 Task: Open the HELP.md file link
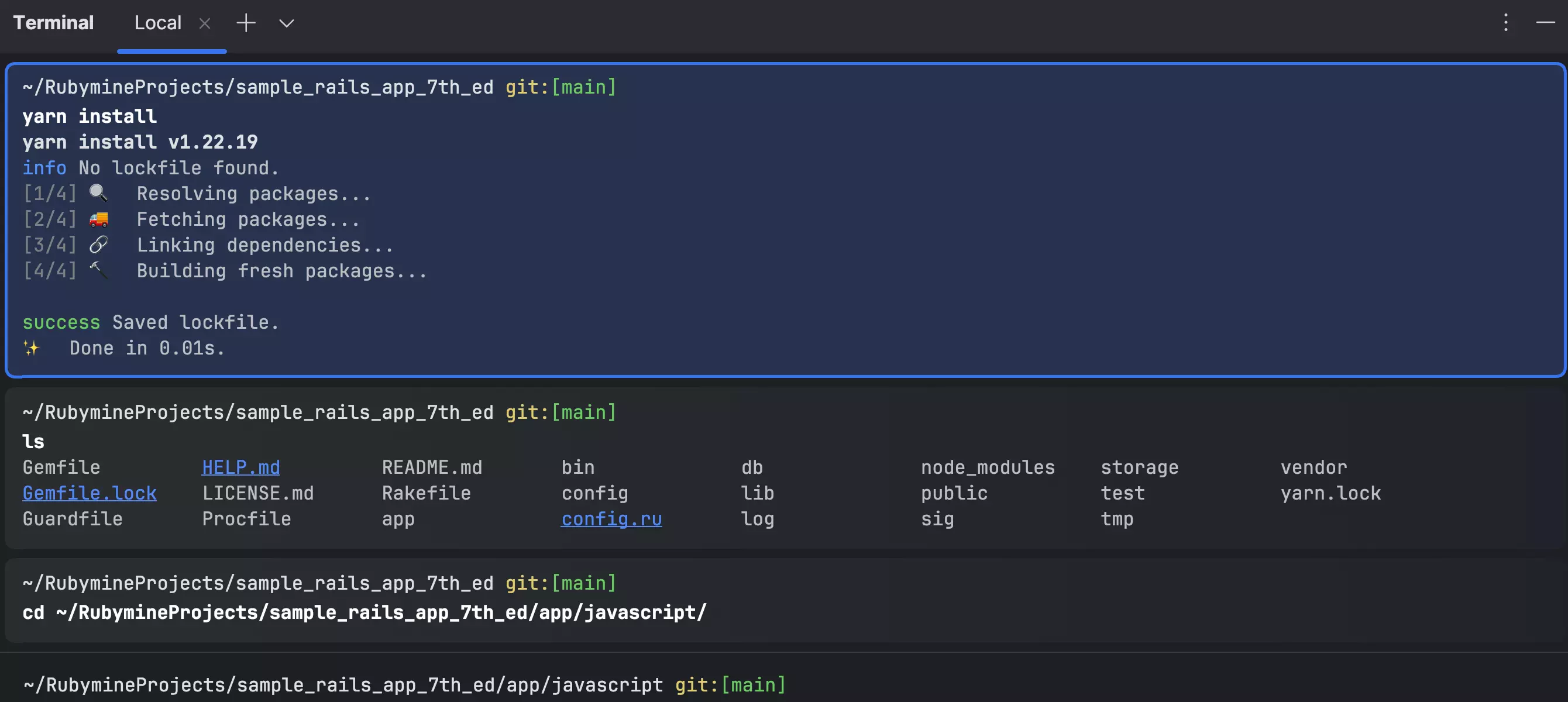click(240, 467)
